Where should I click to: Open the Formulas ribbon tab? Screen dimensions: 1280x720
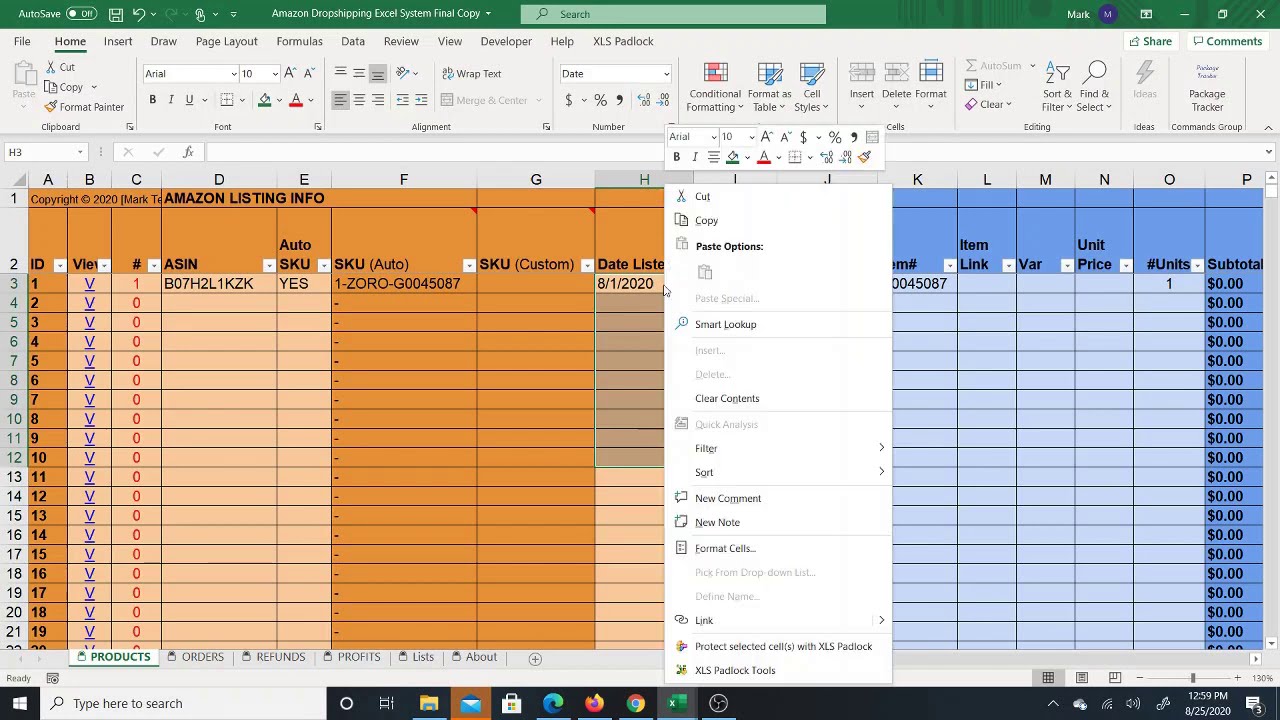[299, 41]
